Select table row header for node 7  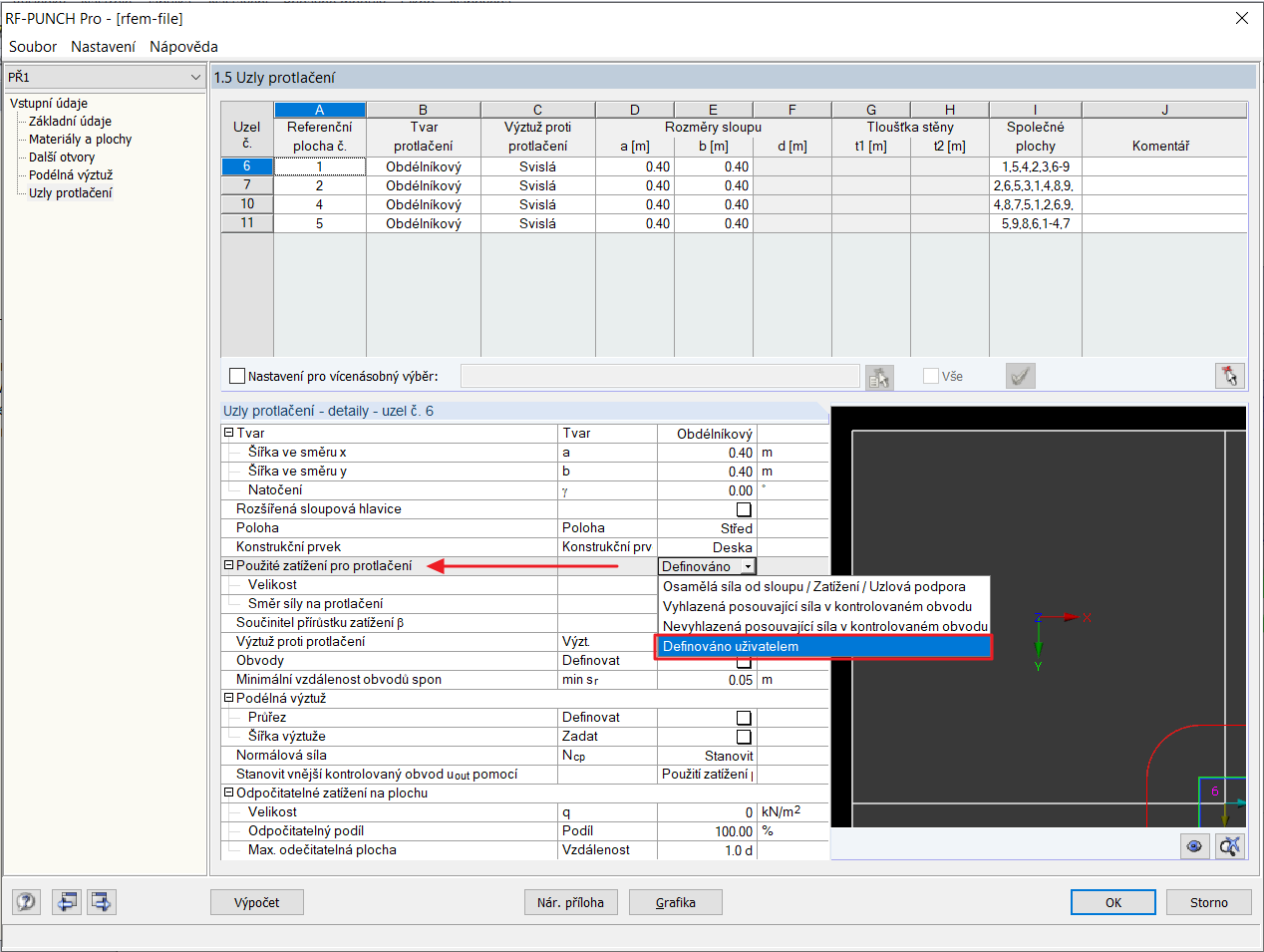click(x=247, y=185)
